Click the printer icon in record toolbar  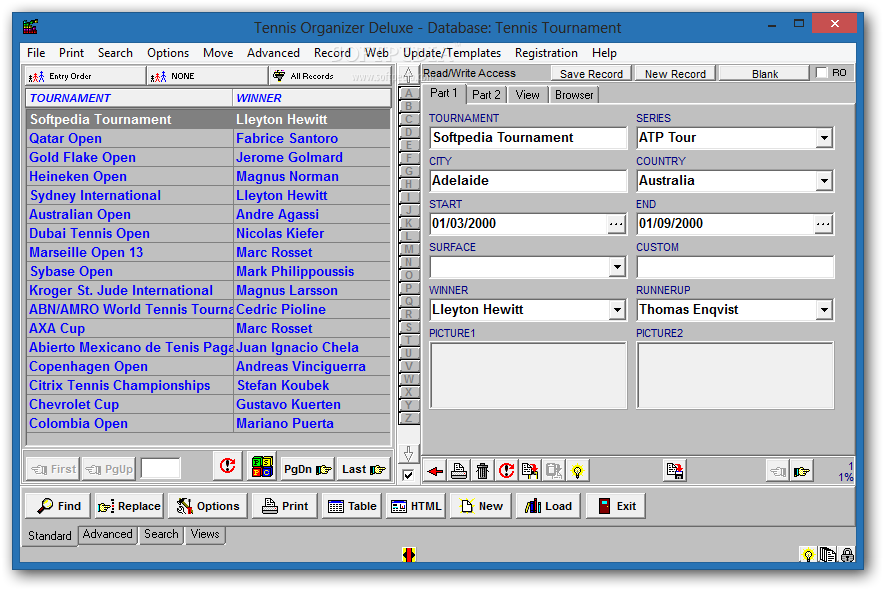pyautogui.click(x=458, y=471)
